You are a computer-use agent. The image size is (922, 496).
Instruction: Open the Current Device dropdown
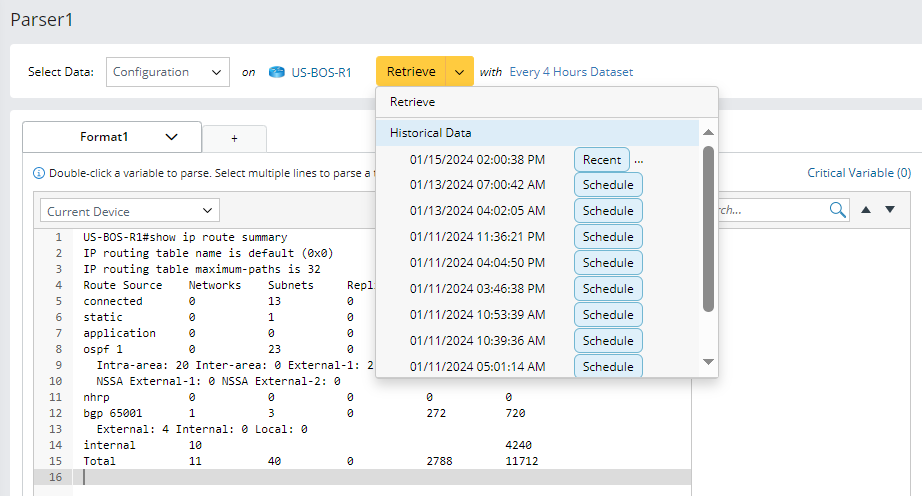[130, 211]
